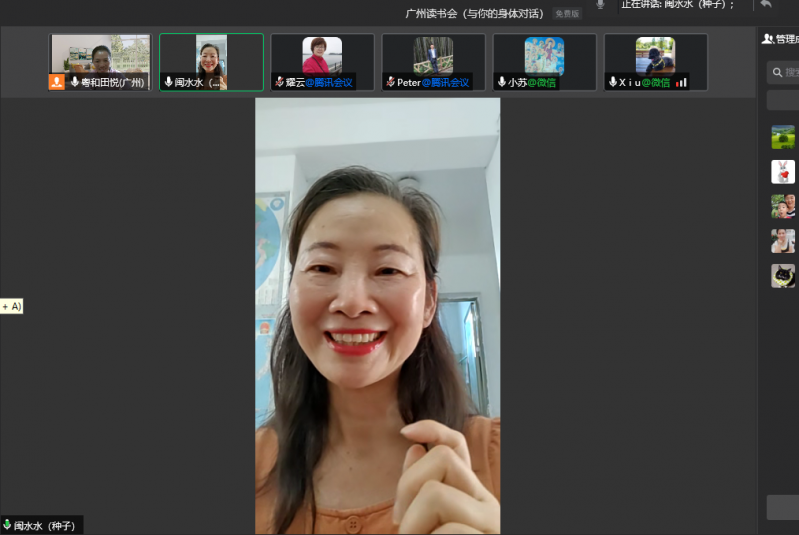This screenshot has width=799, height=535.
Task: Click the muted mic icon beside 耀云
Action: 279,82
